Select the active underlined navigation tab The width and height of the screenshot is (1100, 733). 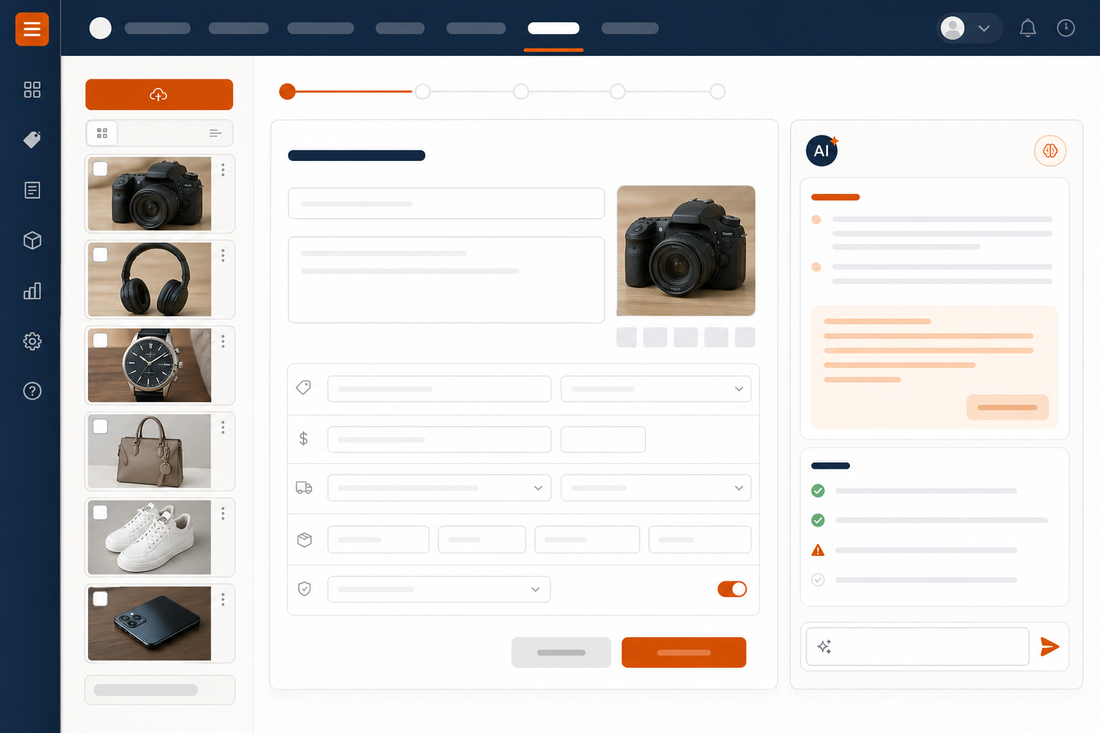553,28
